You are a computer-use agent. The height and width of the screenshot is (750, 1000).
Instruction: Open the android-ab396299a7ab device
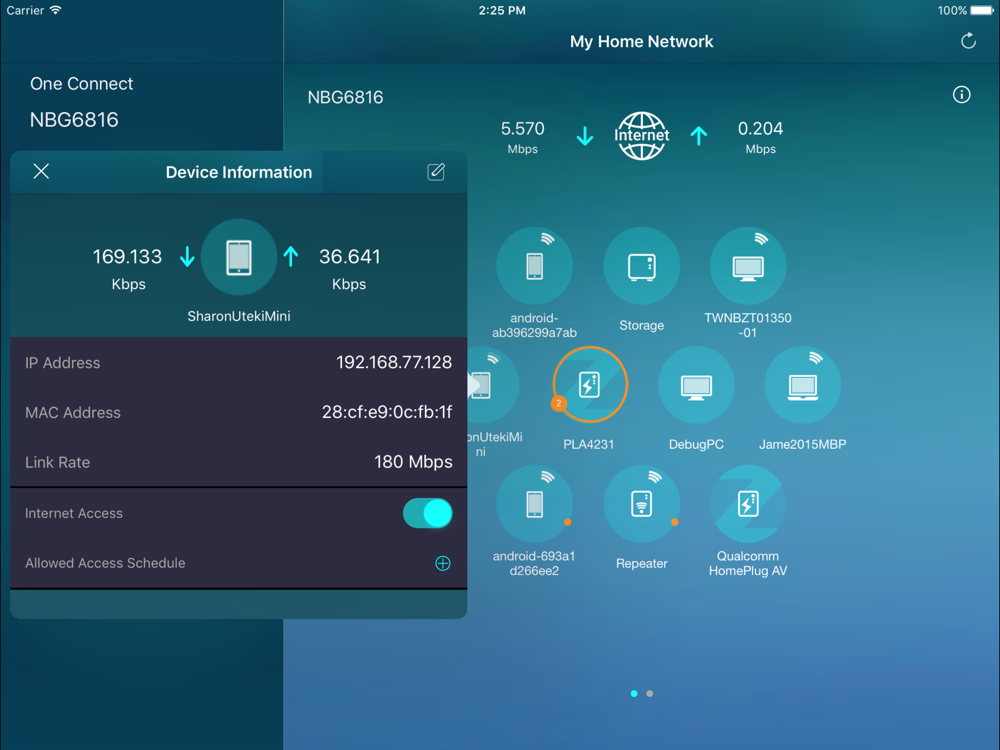pos(535,267)
